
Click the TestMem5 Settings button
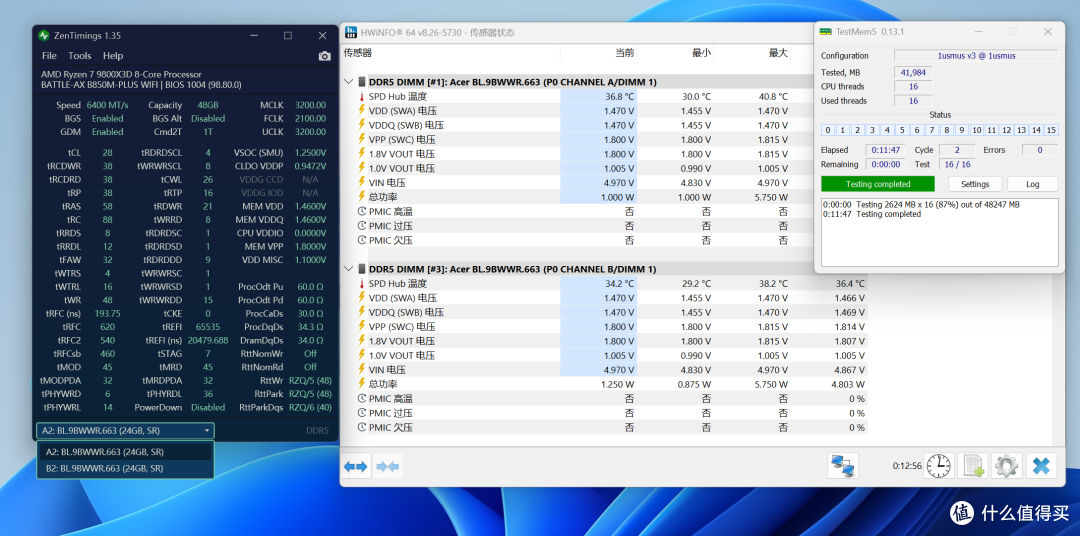pyautogui.click(x=975, y=184)
